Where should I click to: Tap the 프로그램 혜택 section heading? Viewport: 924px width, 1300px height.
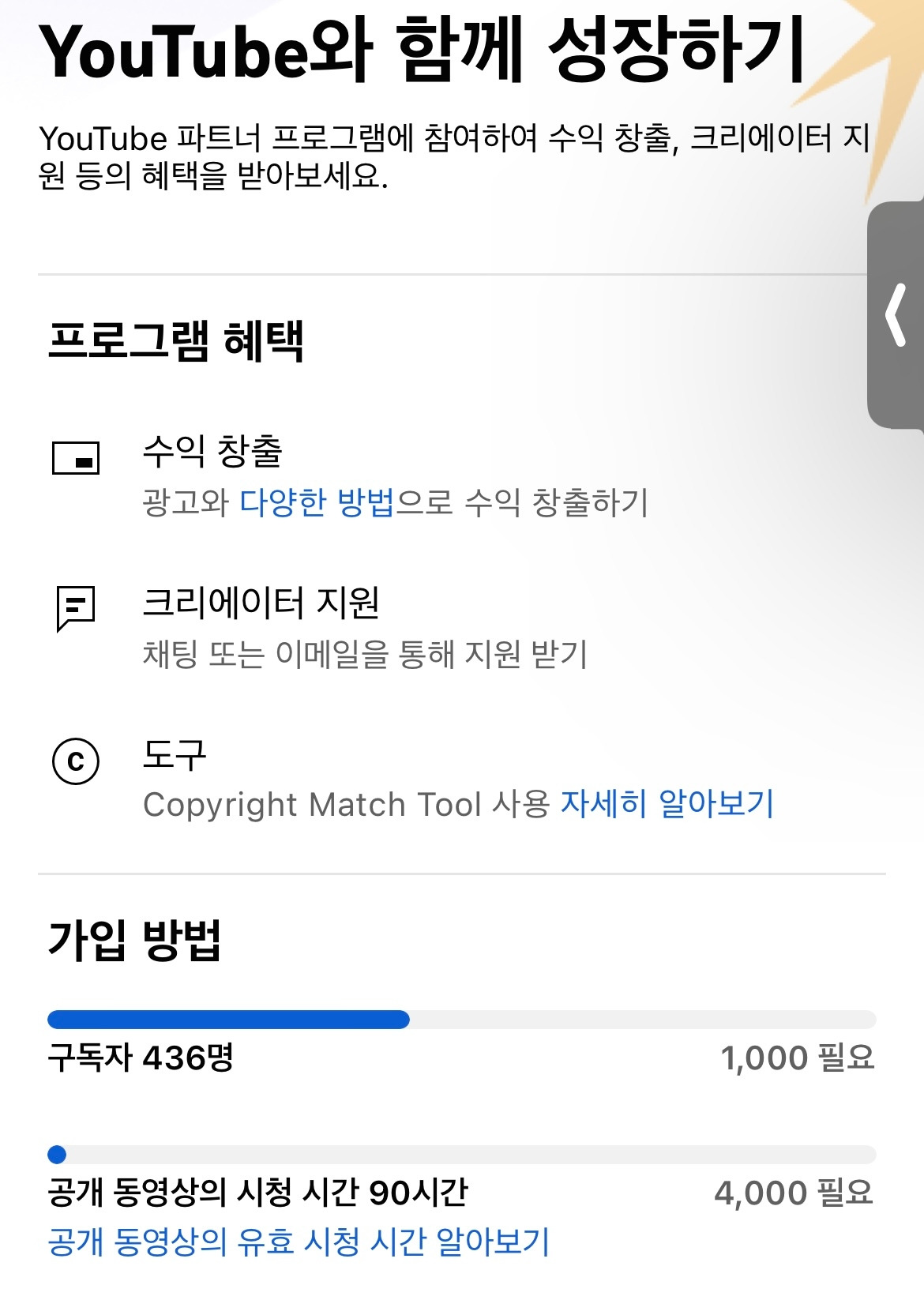pos(176,341)
